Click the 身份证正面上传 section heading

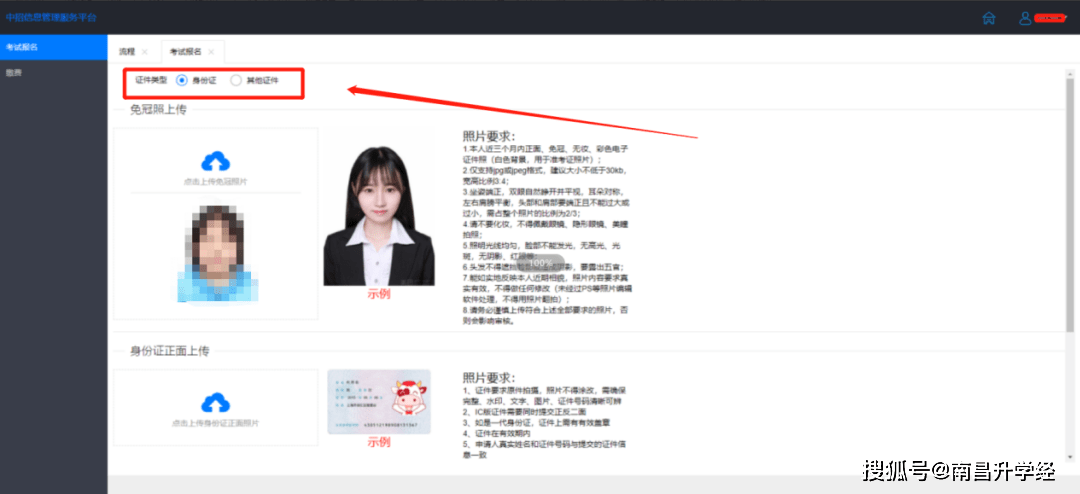(169, 351)
